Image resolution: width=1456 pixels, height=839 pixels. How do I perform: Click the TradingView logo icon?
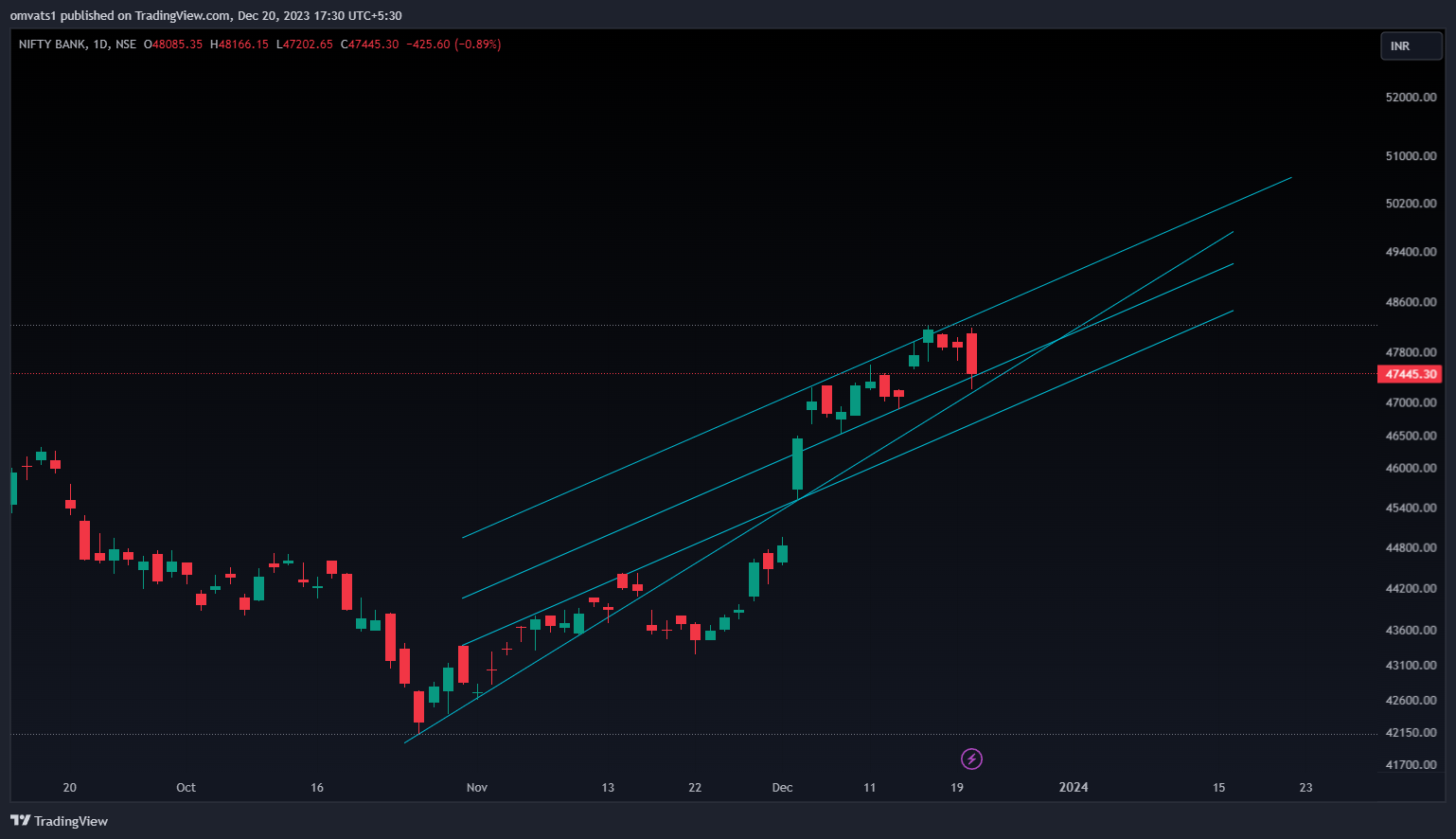pyautogui.click(x=20, y=821)
